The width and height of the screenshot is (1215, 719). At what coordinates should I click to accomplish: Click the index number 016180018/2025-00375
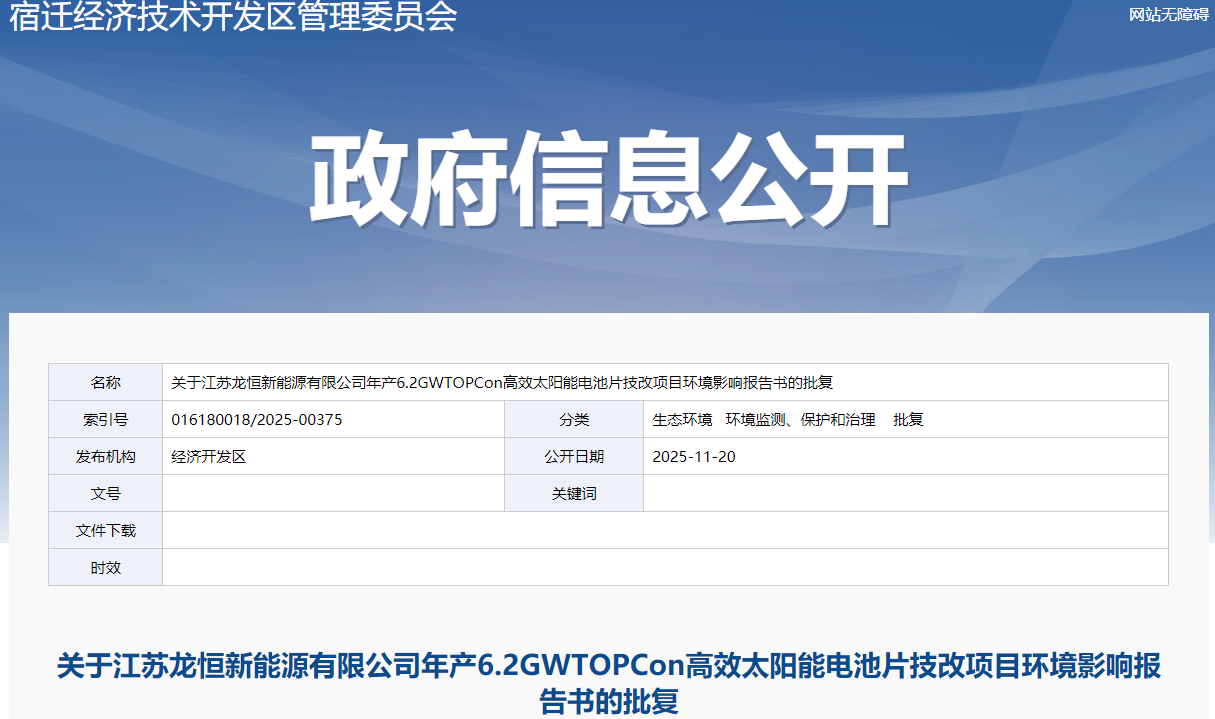point(257,420)
